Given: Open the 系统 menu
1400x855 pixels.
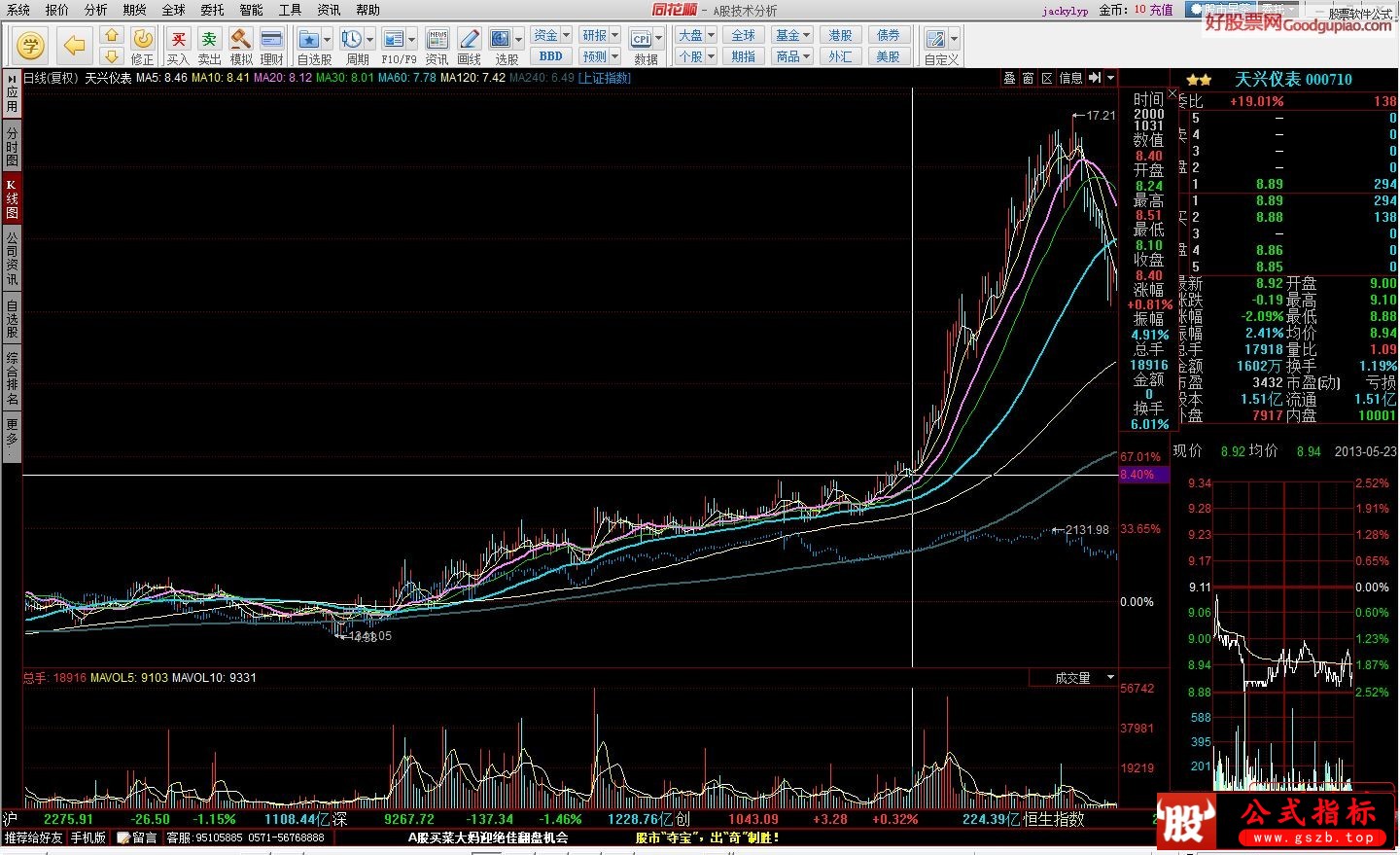Looking at the screenshot, I should (x=17, y=10).
